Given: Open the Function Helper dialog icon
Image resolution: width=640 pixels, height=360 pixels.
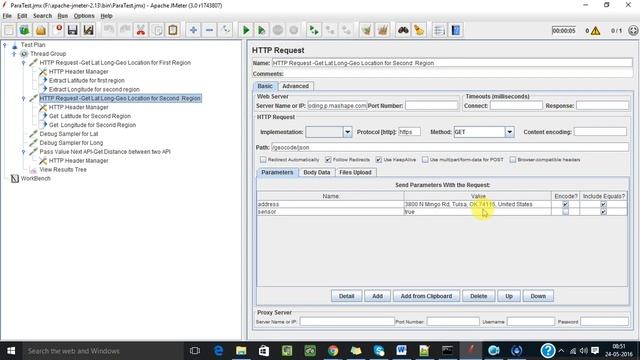Looking at the screenshot, I should click(x=439, y=30).
